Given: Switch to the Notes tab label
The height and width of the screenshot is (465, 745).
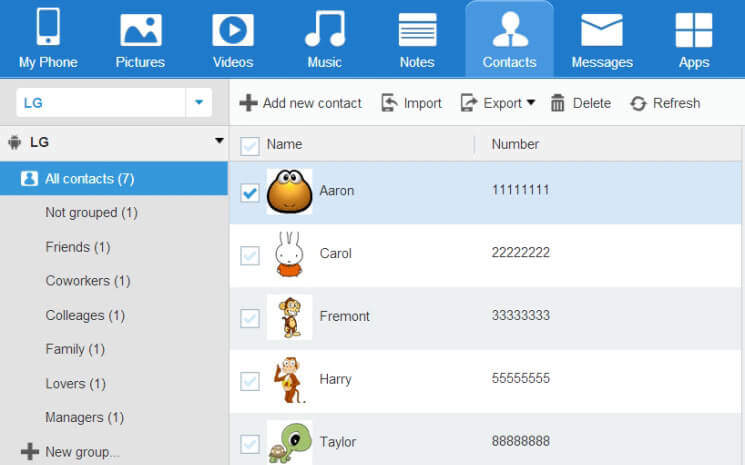Looking at the screenshot, I should [x=417, y=62].
